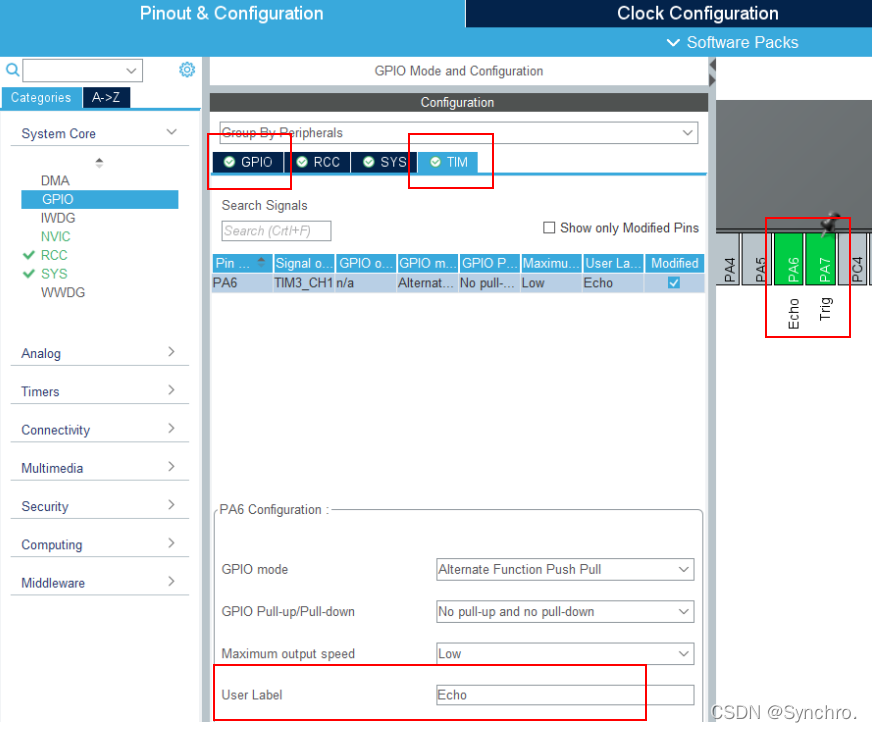Click the collapse arrows beside the configuration panel
Image resolution: width=872 pixels, height=732 pixels.
pyautogui.click(x=712, y=73)
